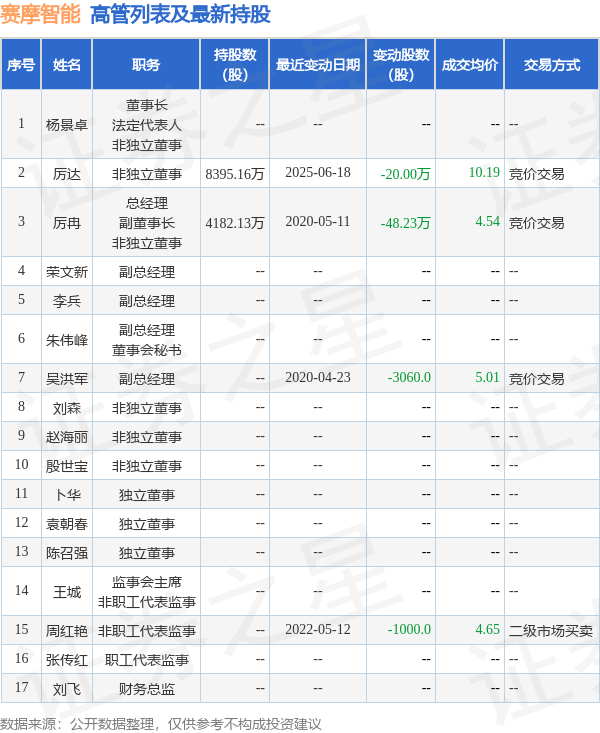600x733 pixels.
Task: Click the 职务 column header
Action: click(146, 65)
